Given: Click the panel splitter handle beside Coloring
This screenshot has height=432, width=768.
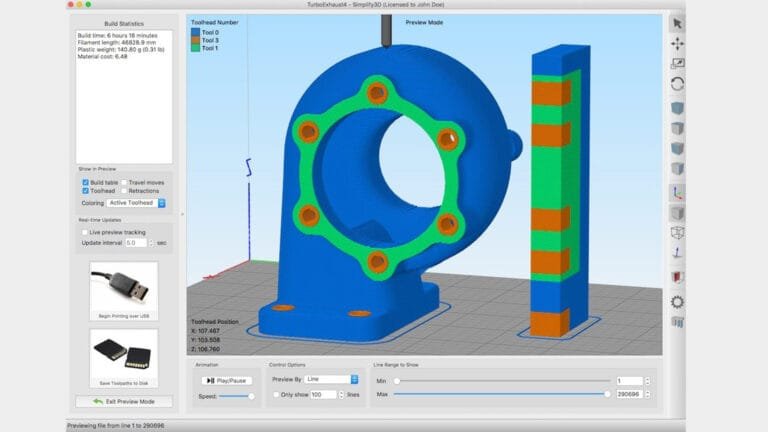Looking at the screenshot, I should 182,214.
